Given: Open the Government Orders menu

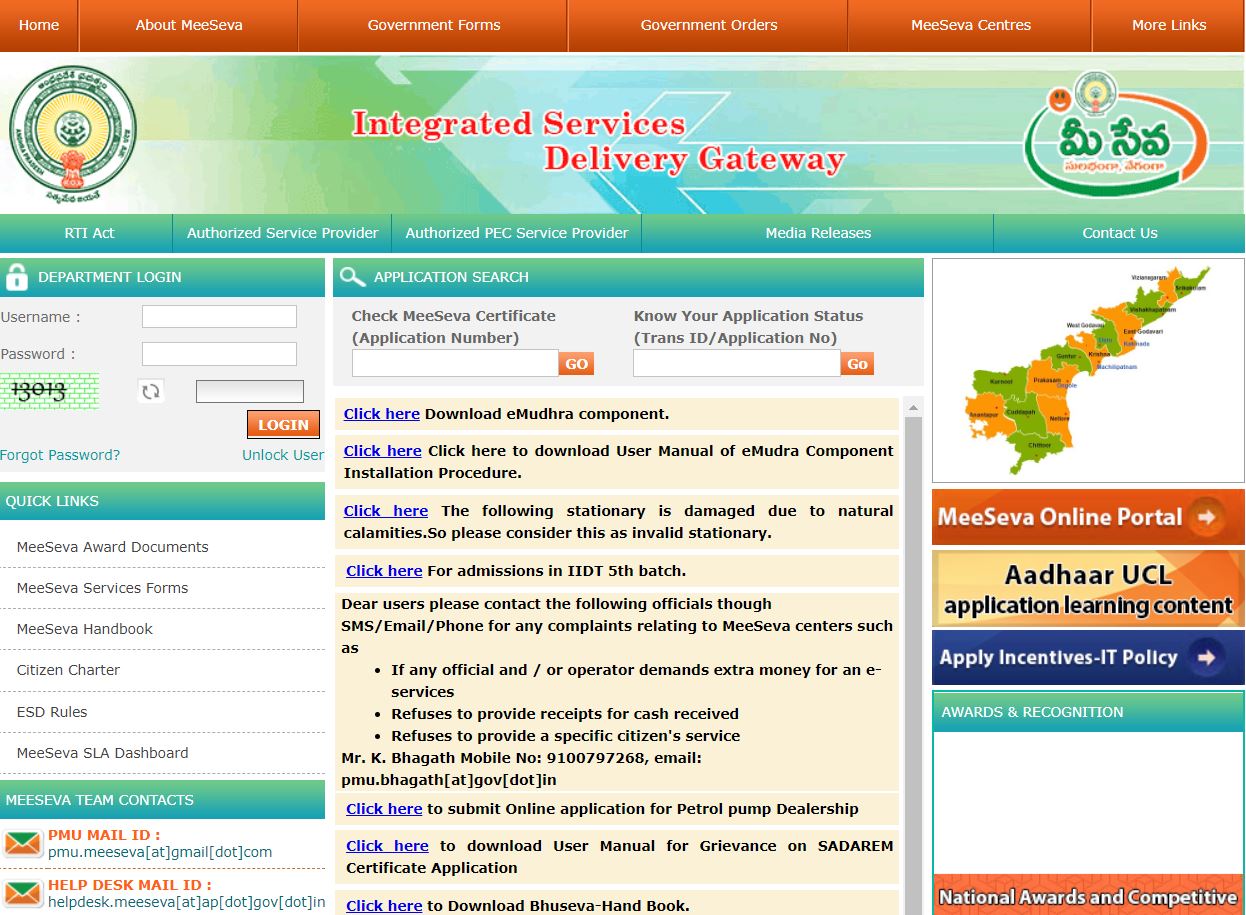Looking at the screenshot, I should (x=707, y=25).
